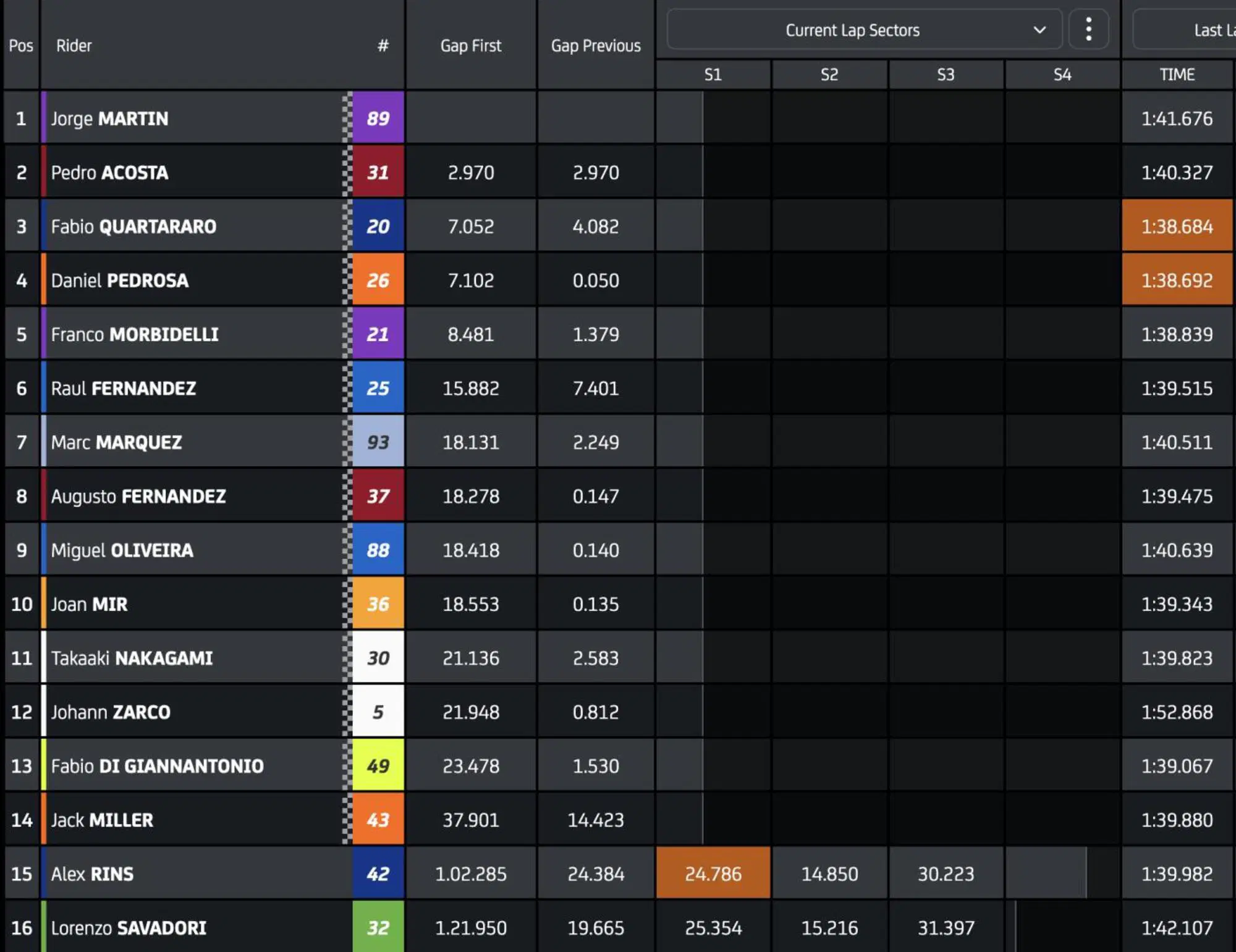This screenshot has height=952, width=1236.
Task: Click Marc Marquez's number 93 badge
Action: point(378,442)
